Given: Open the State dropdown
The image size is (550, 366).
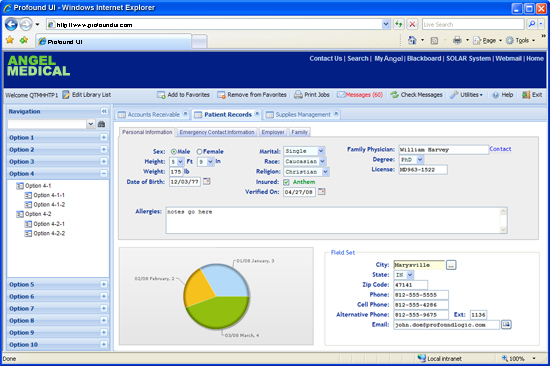Looking at the screenshot, I should click(x=410, y=275).
